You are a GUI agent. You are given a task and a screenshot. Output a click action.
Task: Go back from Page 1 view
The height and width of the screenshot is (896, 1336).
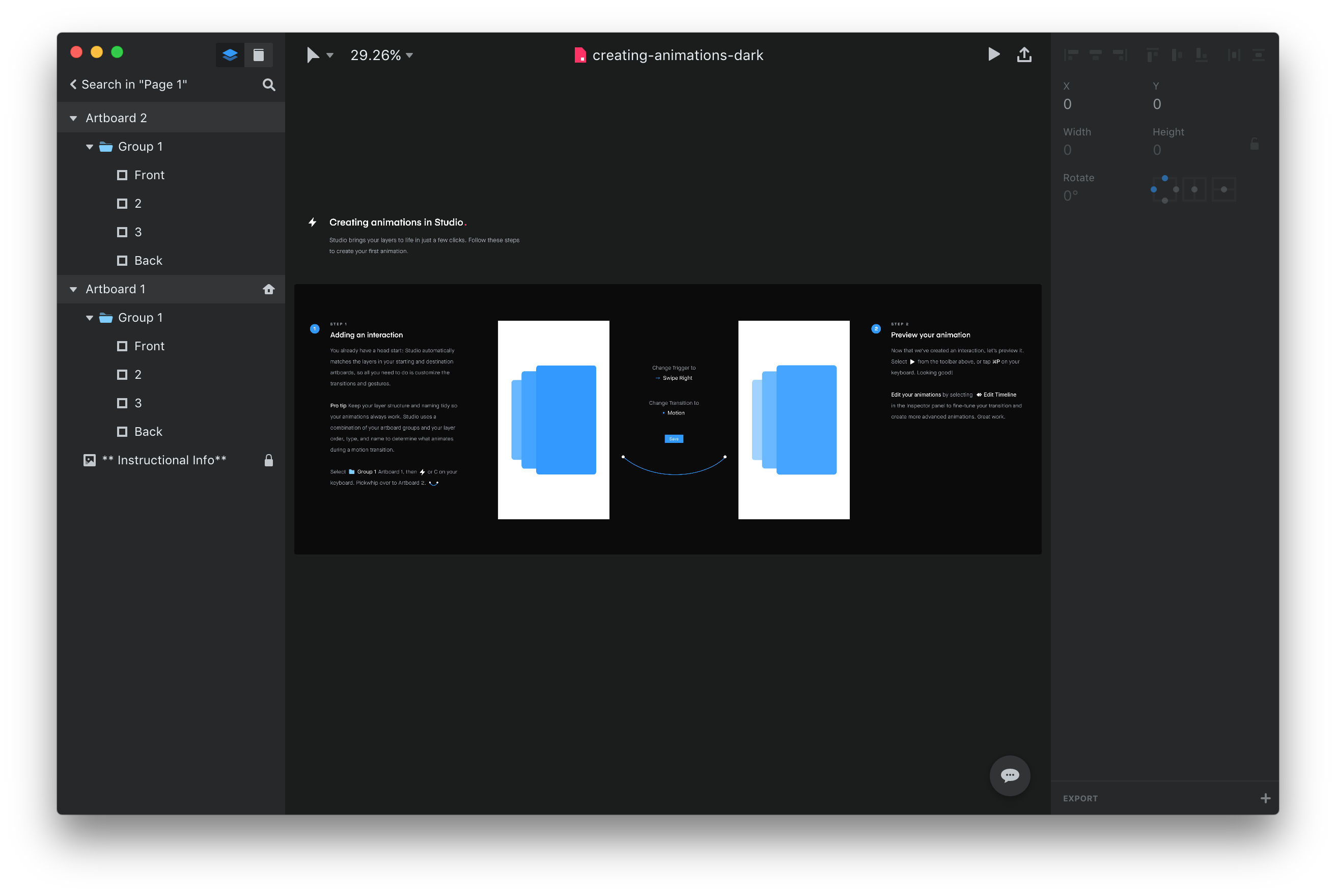(x=73, y=84)
